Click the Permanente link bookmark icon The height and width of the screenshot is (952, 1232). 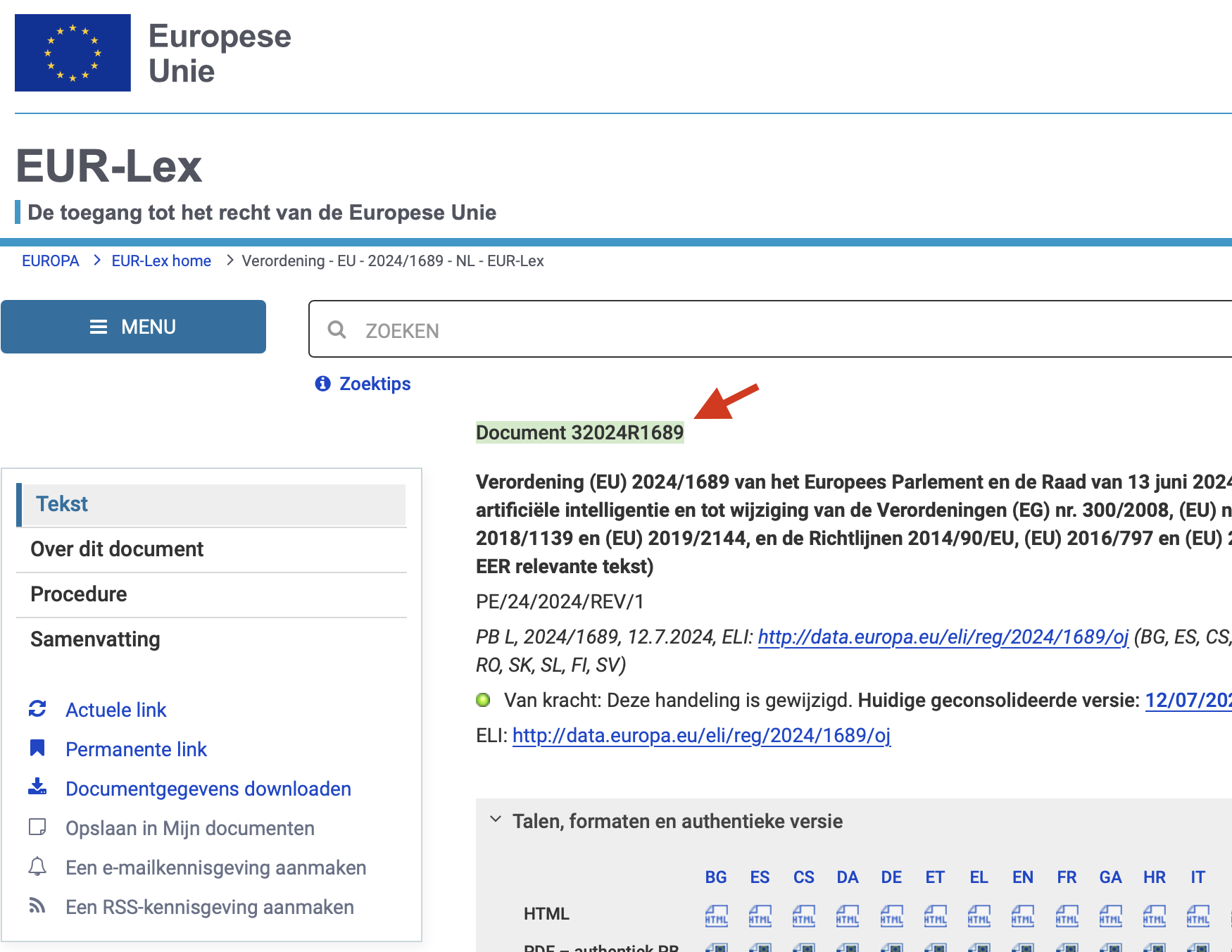(x=37, y=748)
